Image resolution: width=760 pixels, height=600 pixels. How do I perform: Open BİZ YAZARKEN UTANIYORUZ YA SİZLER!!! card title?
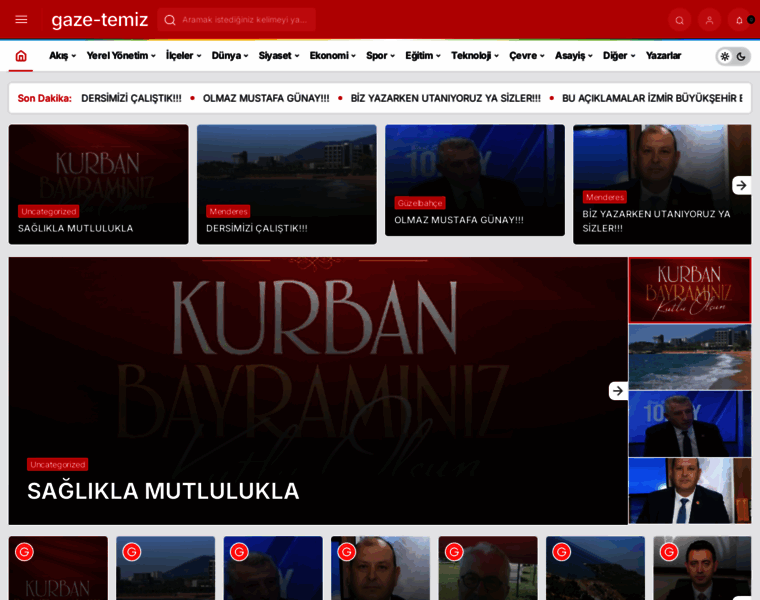pos(656,221)
